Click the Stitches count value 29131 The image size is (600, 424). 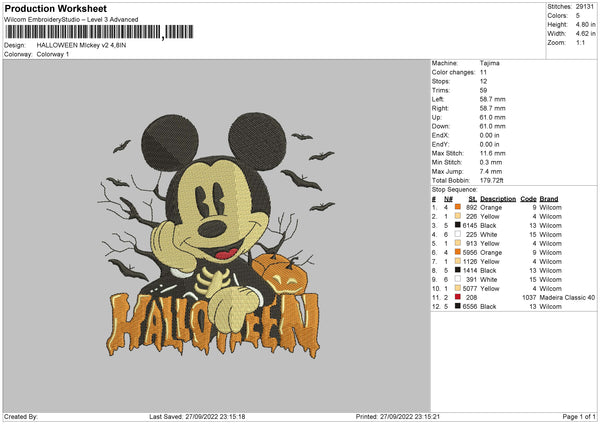(x=586, y=6)
